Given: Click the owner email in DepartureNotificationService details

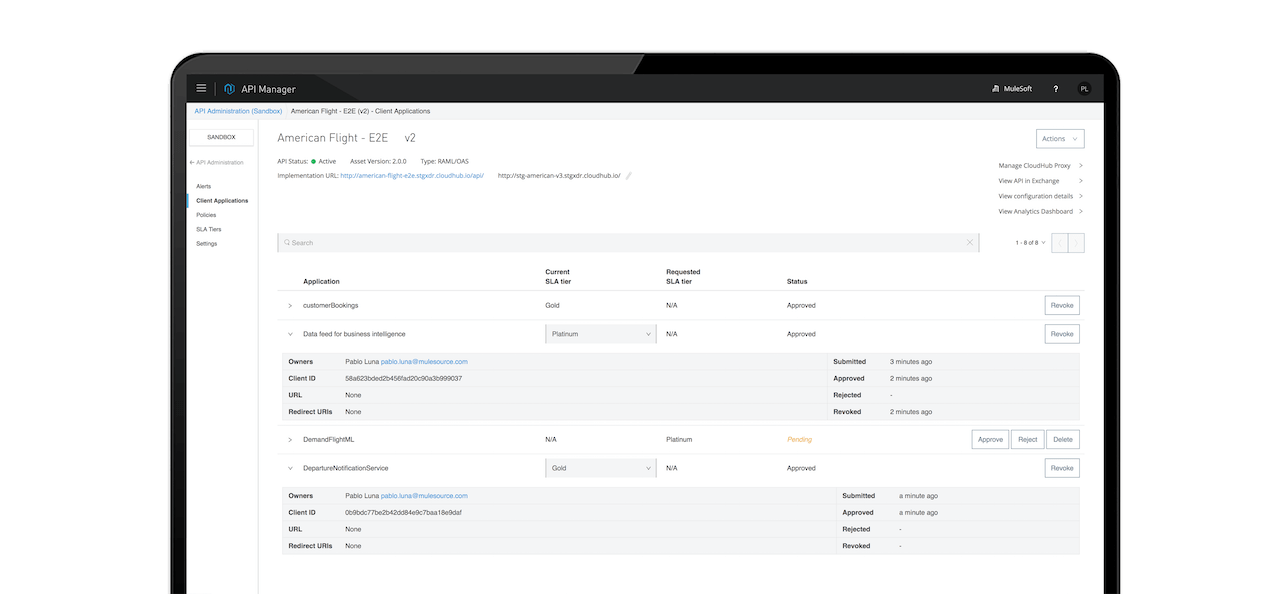Looking at the screenshot, I should click(424, 495).
